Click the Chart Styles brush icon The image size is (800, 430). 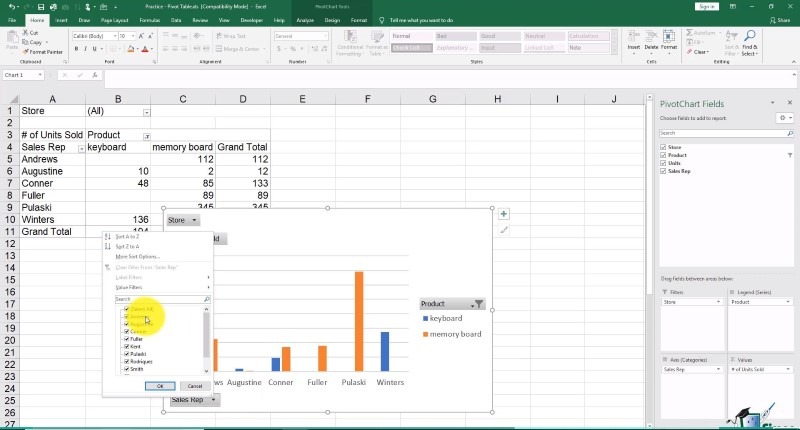coord(504,229)
